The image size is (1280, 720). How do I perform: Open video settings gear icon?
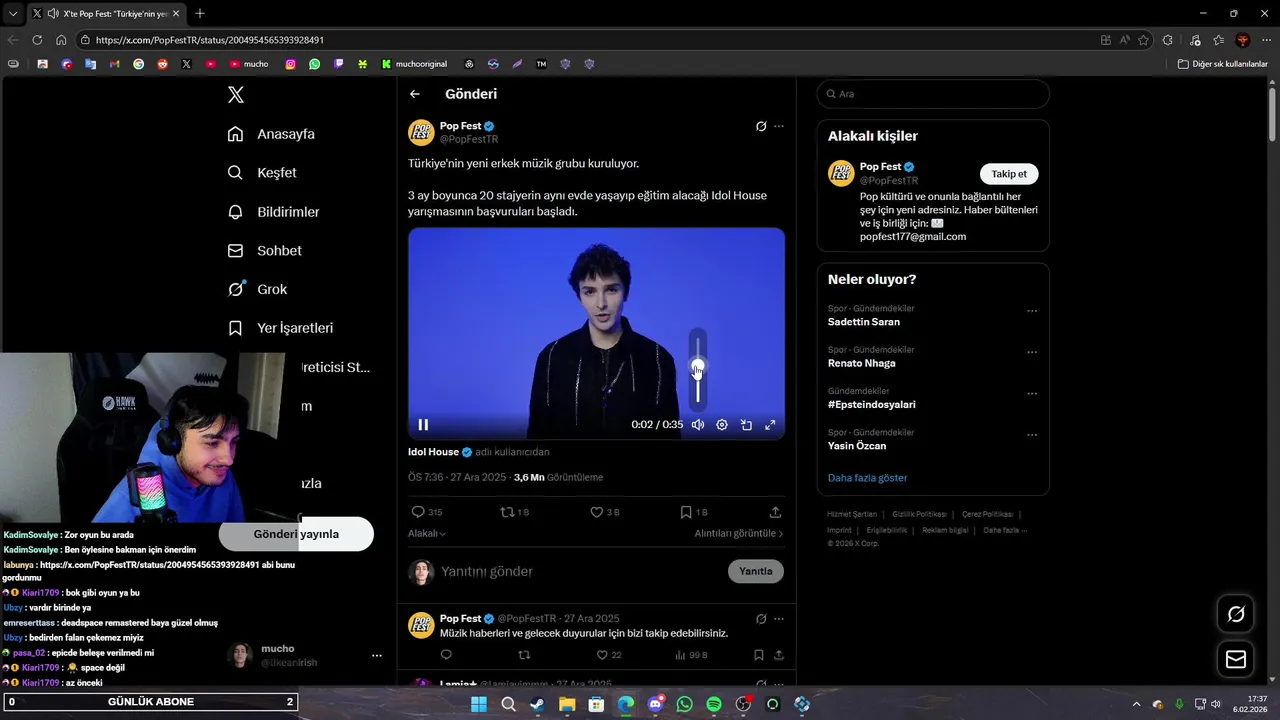722,425
